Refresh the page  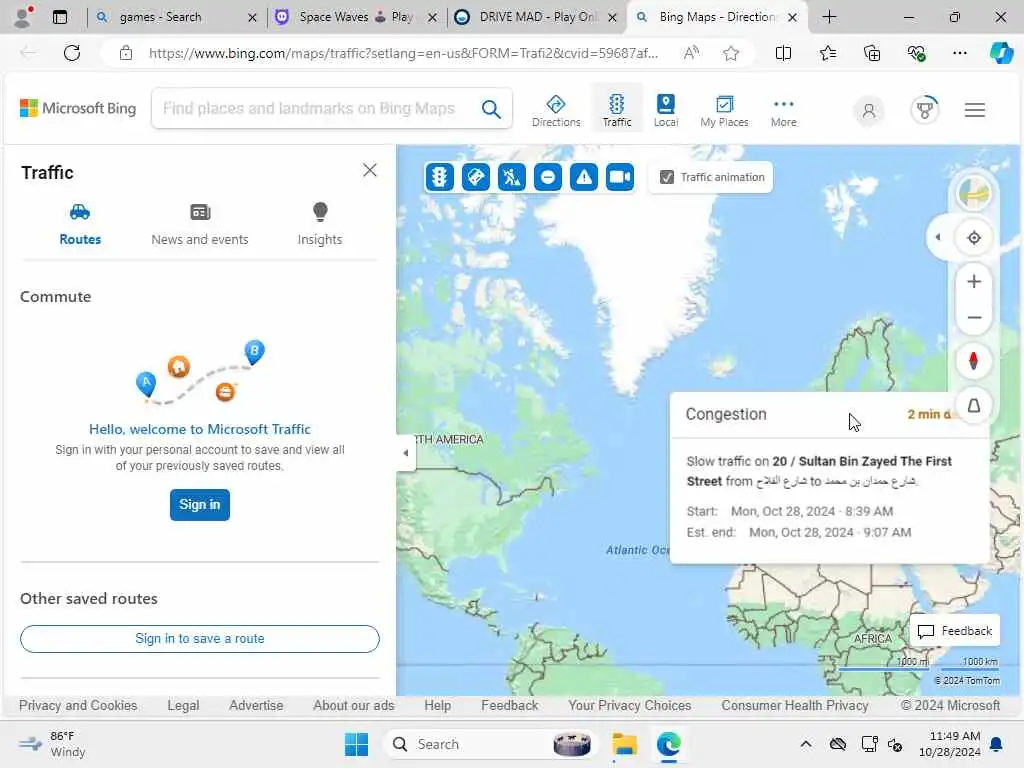[x=72, y=53]
